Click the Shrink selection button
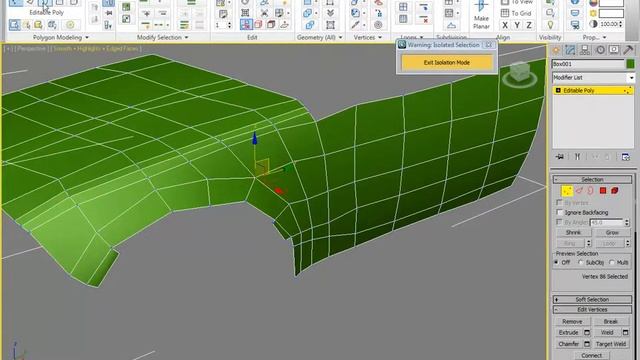The width and height of the screenshot is (640, 360). tap(573, 232)
